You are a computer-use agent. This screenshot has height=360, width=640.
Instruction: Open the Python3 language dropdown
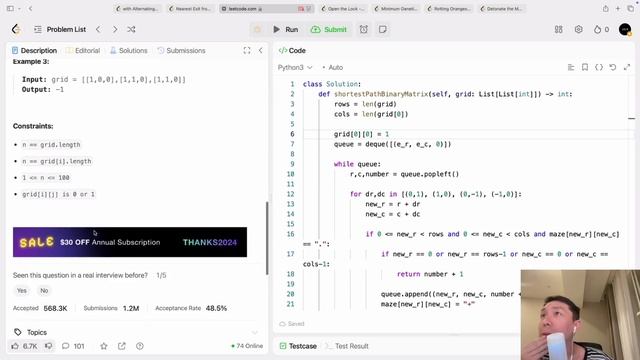coord(295,67)
